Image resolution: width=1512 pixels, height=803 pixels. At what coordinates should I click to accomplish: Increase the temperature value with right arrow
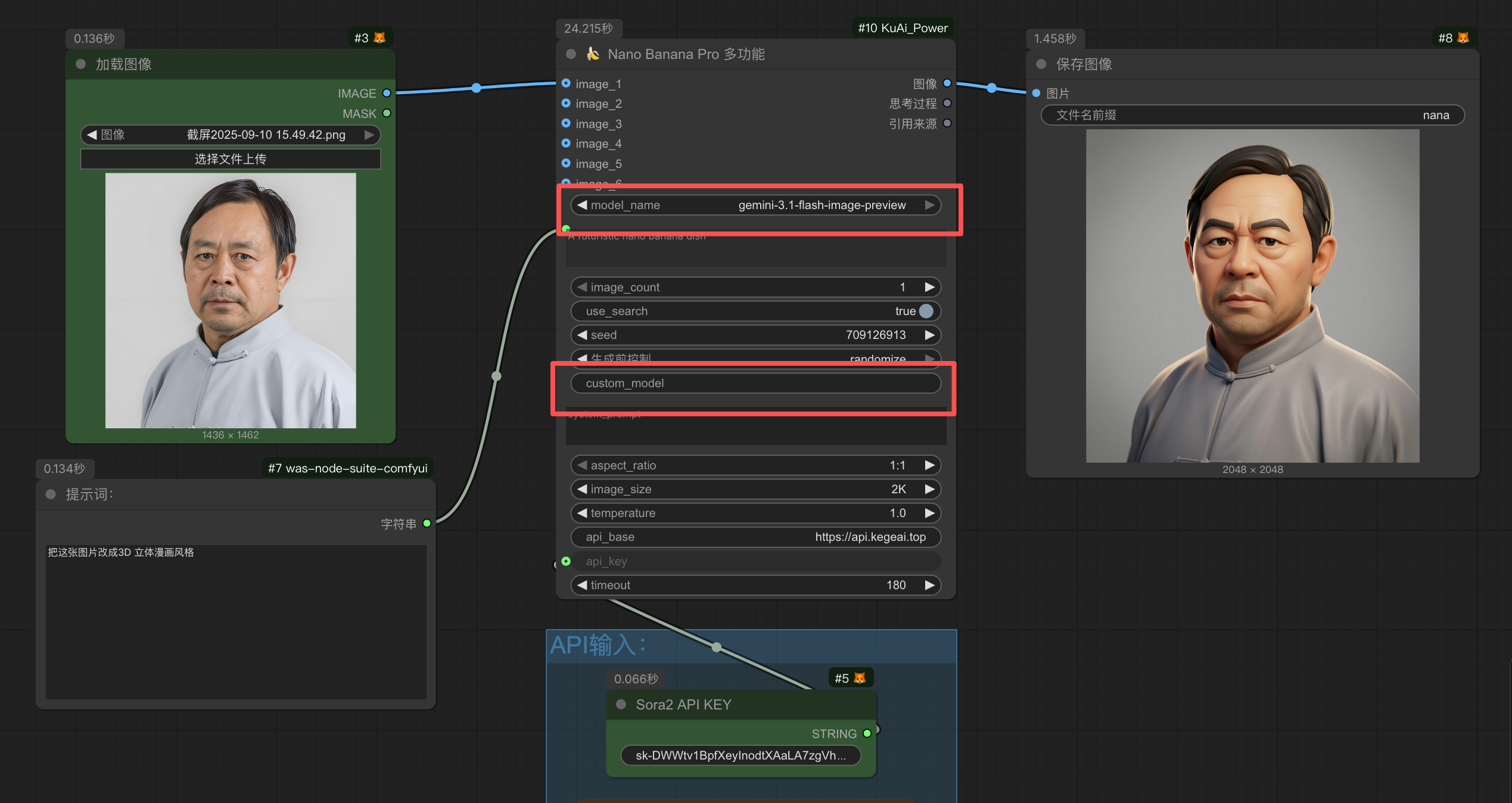pyautogui.click(x=929, y=513)
